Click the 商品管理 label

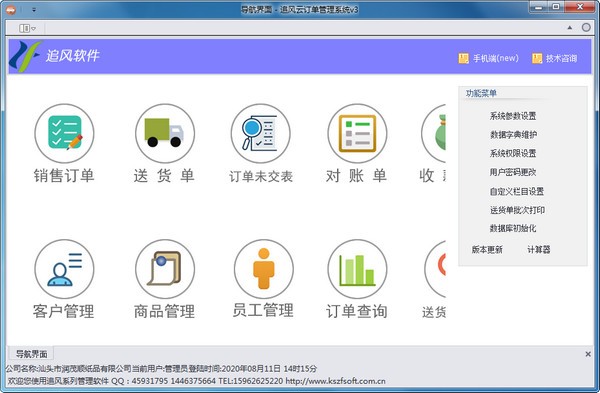(x=164, y=311)
